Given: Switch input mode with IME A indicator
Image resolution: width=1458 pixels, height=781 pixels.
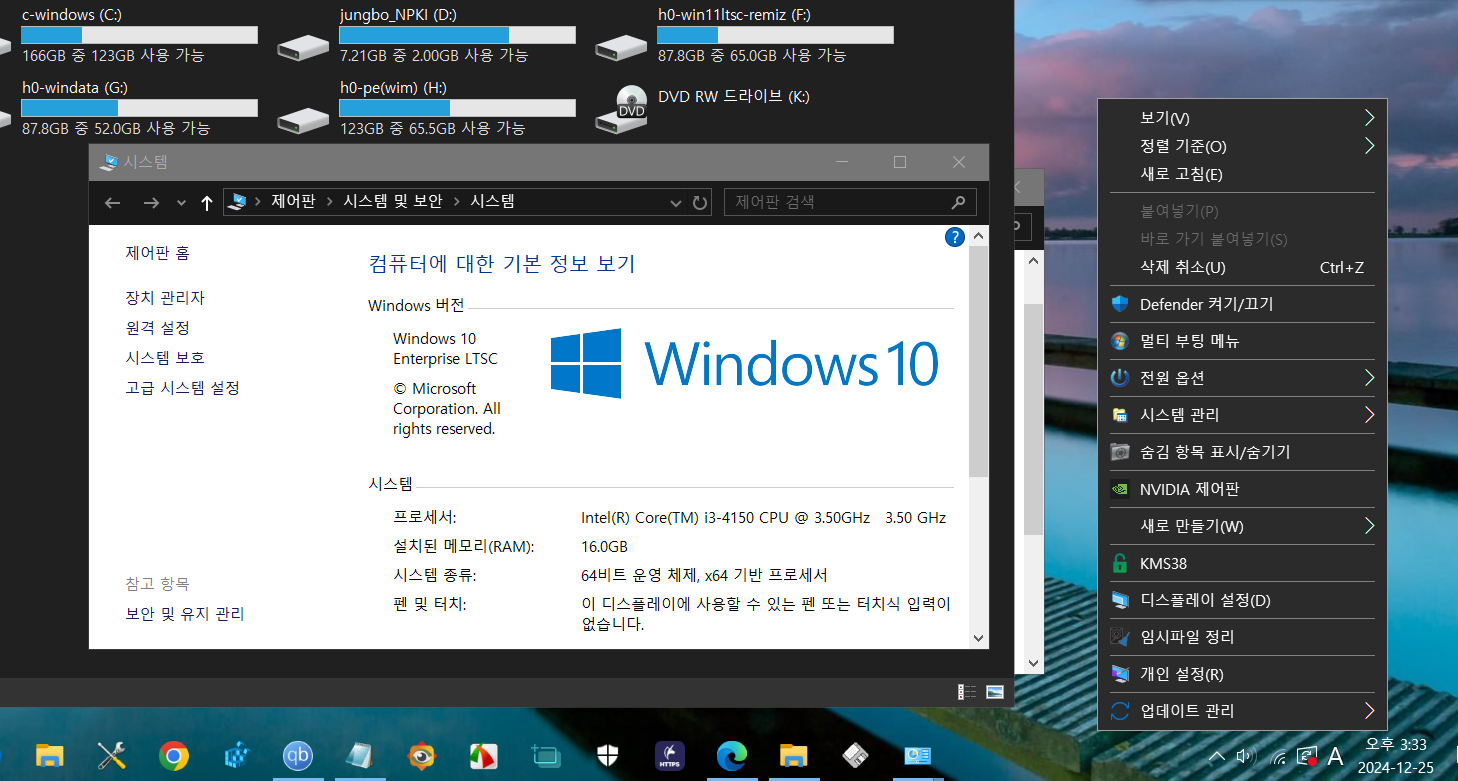Looking at the screenshot, I should click(x=1335, y=756).
